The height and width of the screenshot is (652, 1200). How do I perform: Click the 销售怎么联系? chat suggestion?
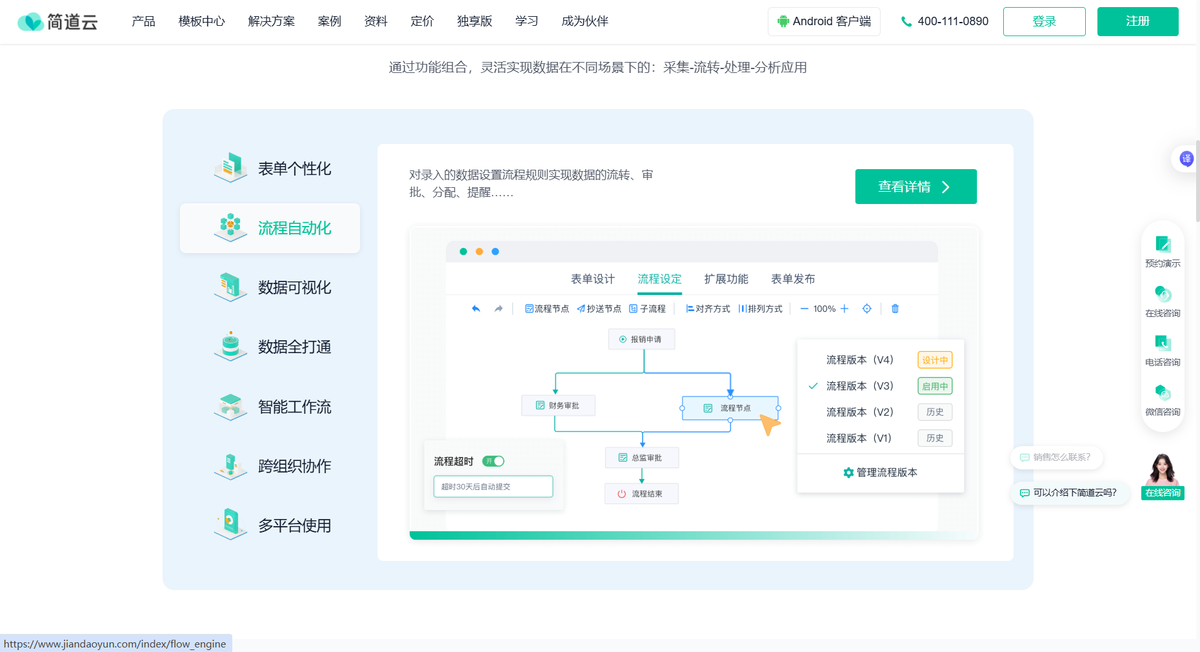click(1057, 457)
